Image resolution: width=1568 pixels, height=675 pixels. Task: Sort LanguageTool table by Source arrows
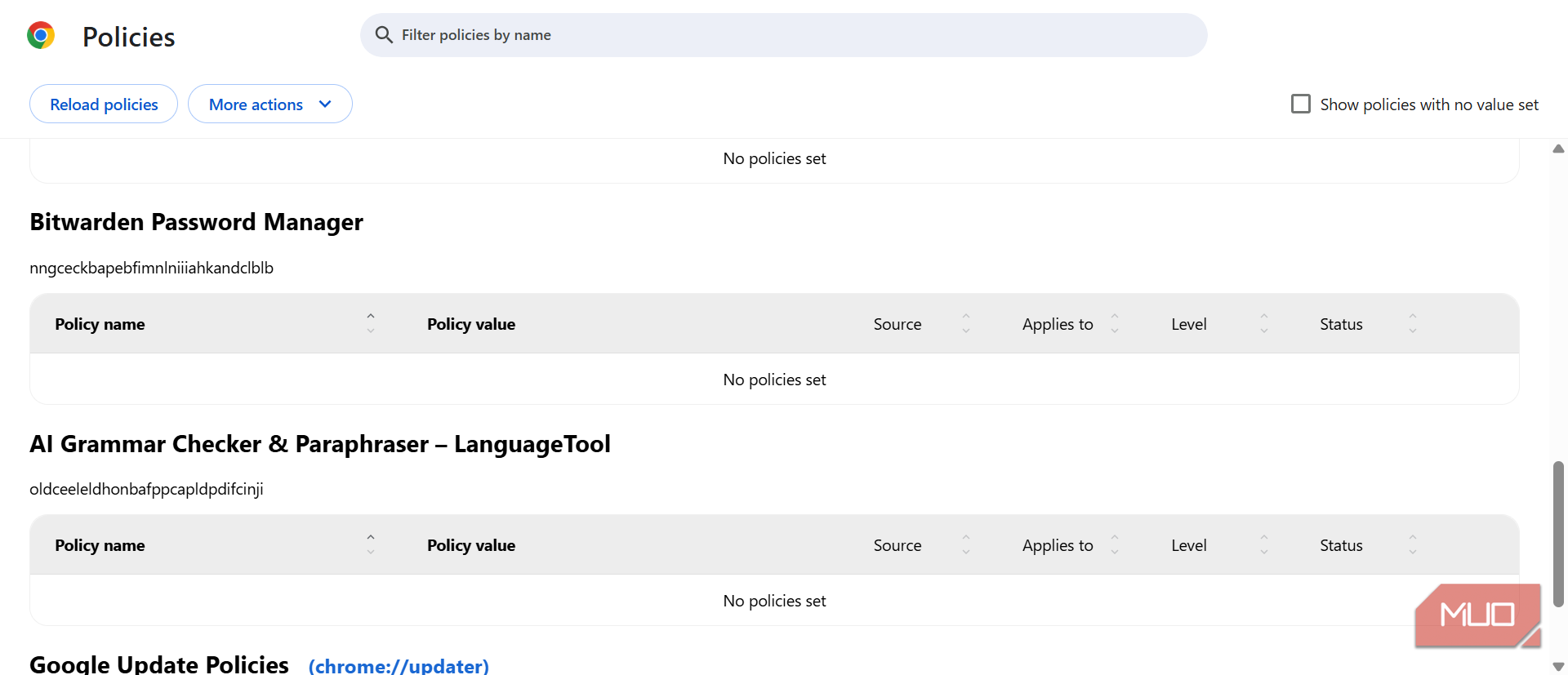point(966,544)
